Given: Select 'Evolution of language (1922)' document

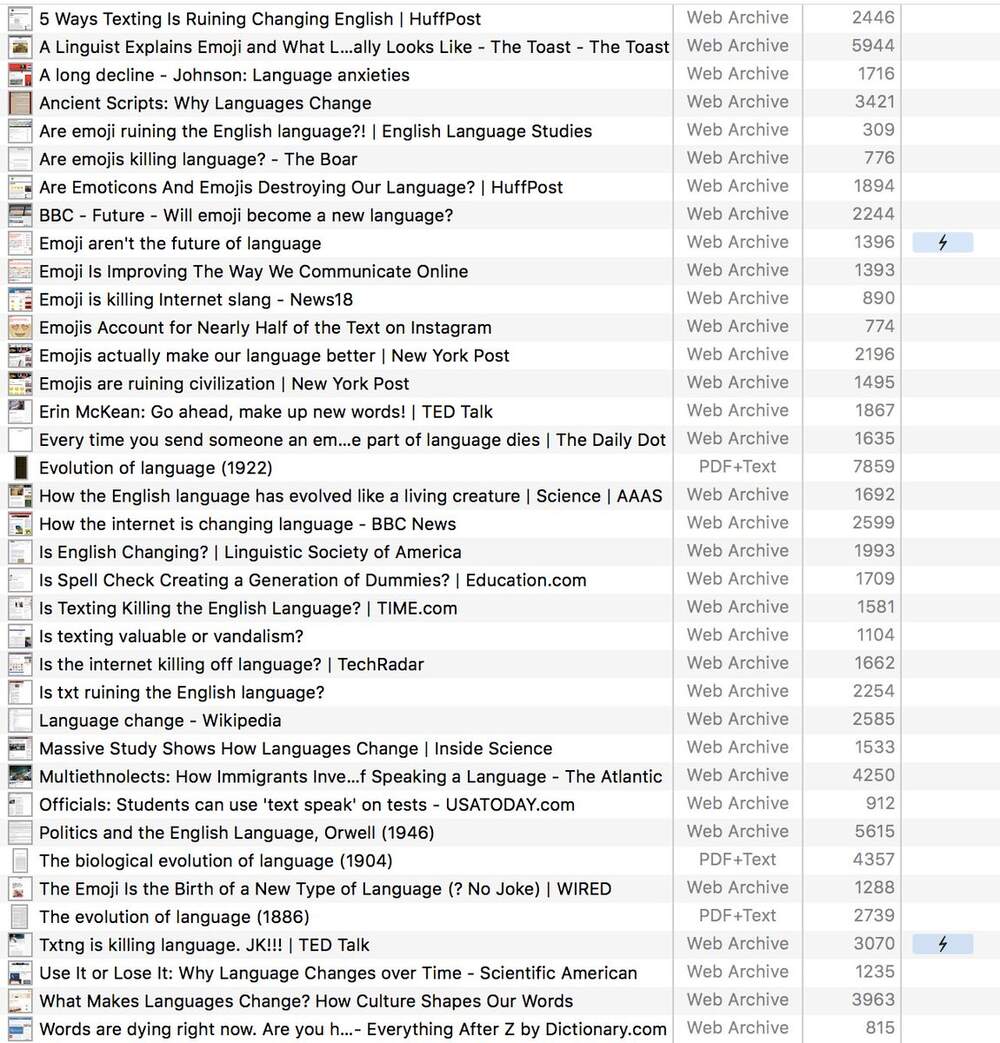Looking at the screenshot, I should pyautogui.click(x=156, y=468).
